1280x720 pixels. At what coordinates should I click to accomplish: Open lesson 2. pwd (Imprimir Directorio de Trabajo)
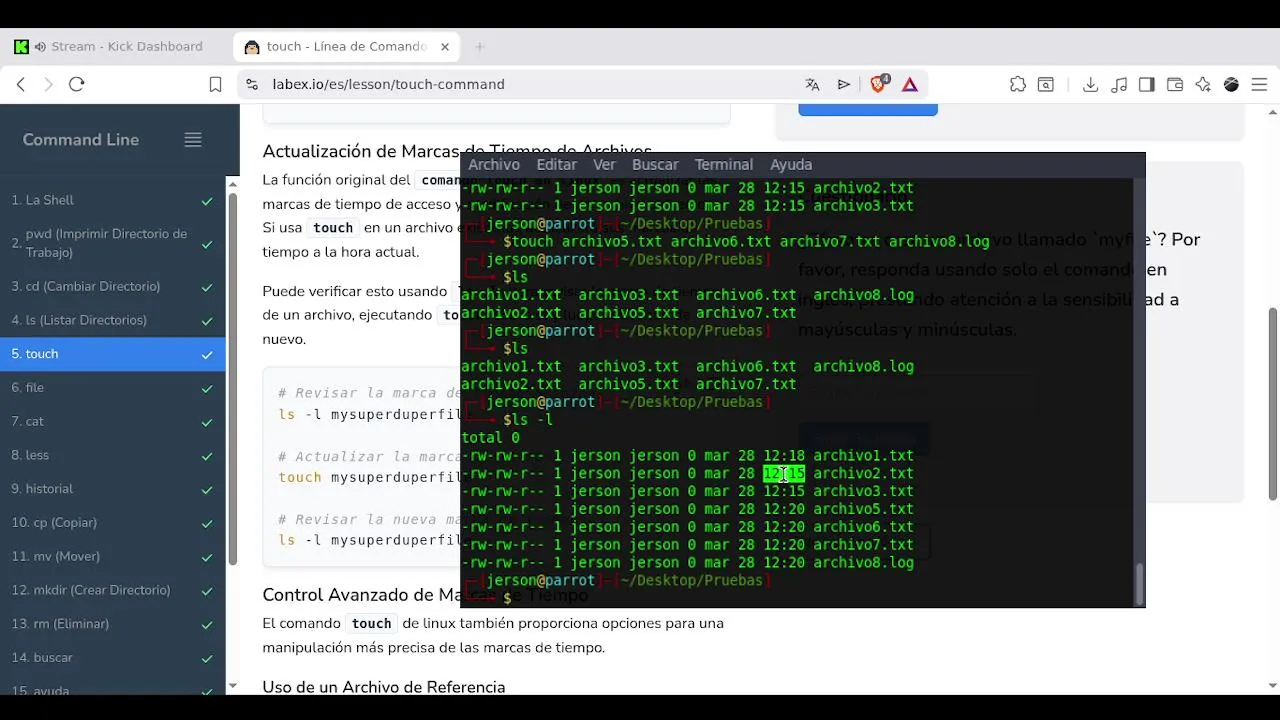click(x=112, y=244)
